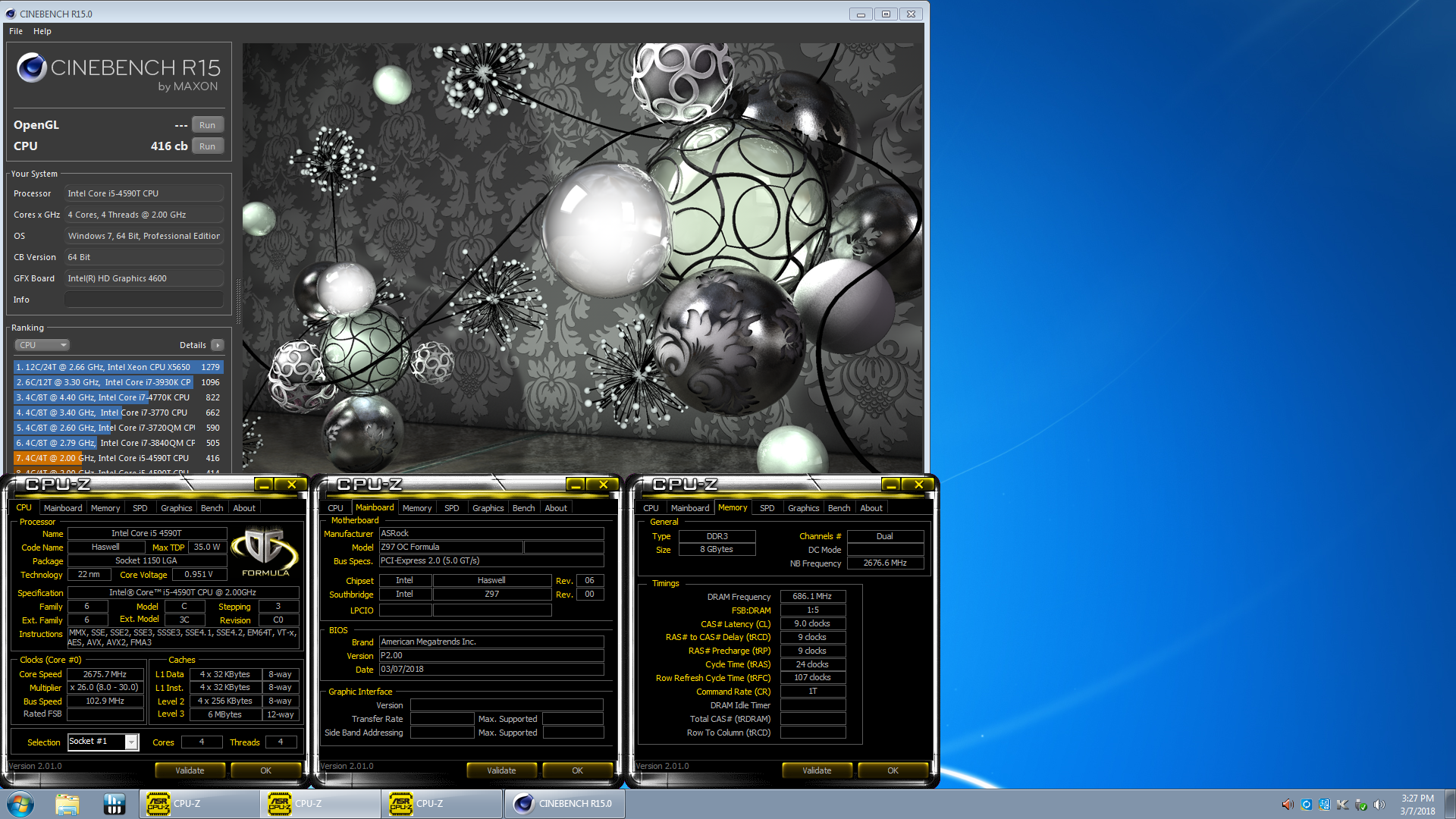
Task: Open Graphics tab in right CPU-Z window
Action: [x=804, y=508]
